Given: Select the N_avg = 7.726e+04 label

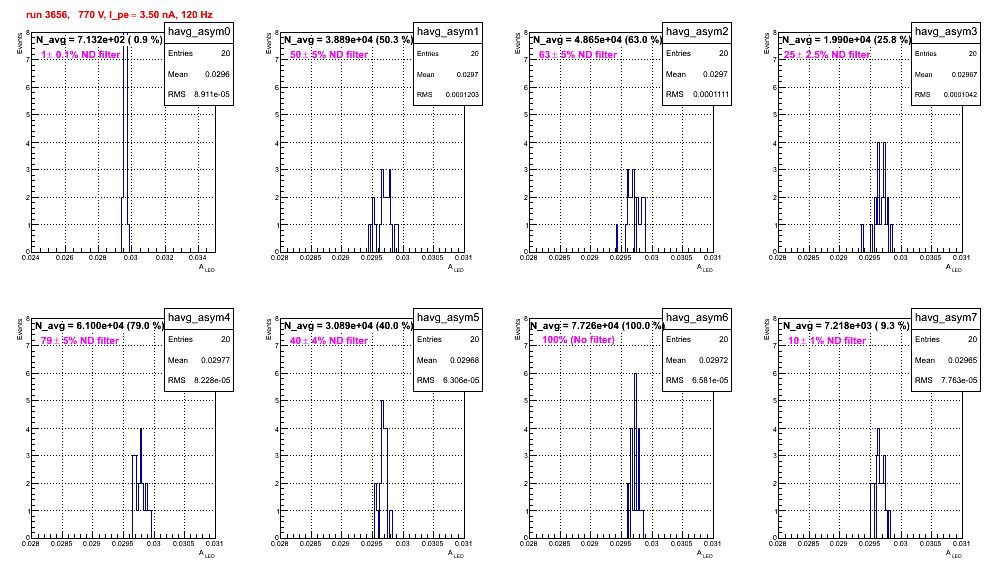Looking at the screenshot, I should (597, 326).
